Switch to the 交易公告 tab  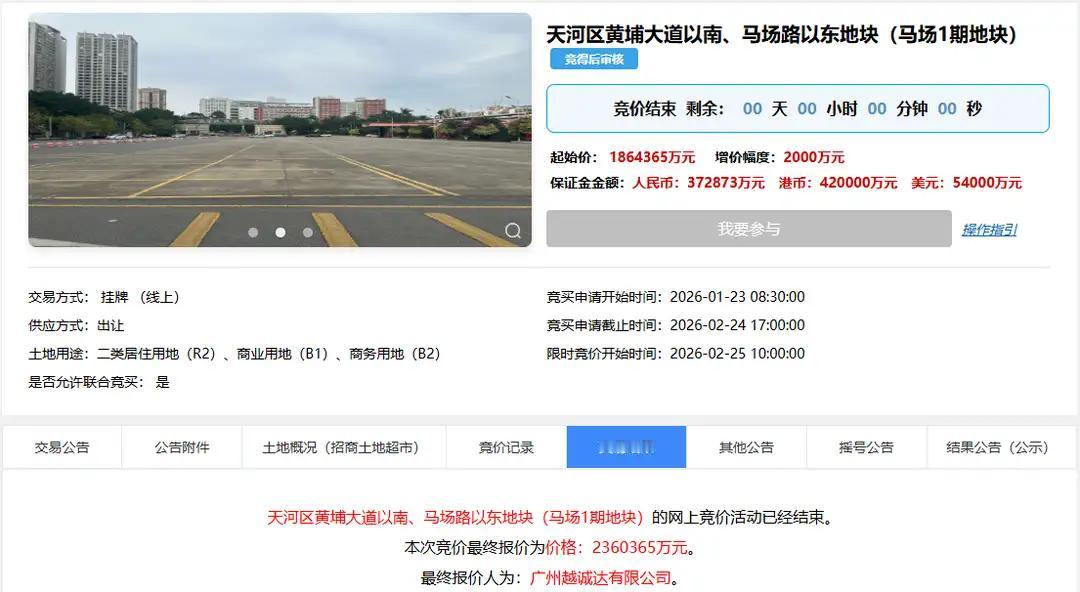point(62,447)
